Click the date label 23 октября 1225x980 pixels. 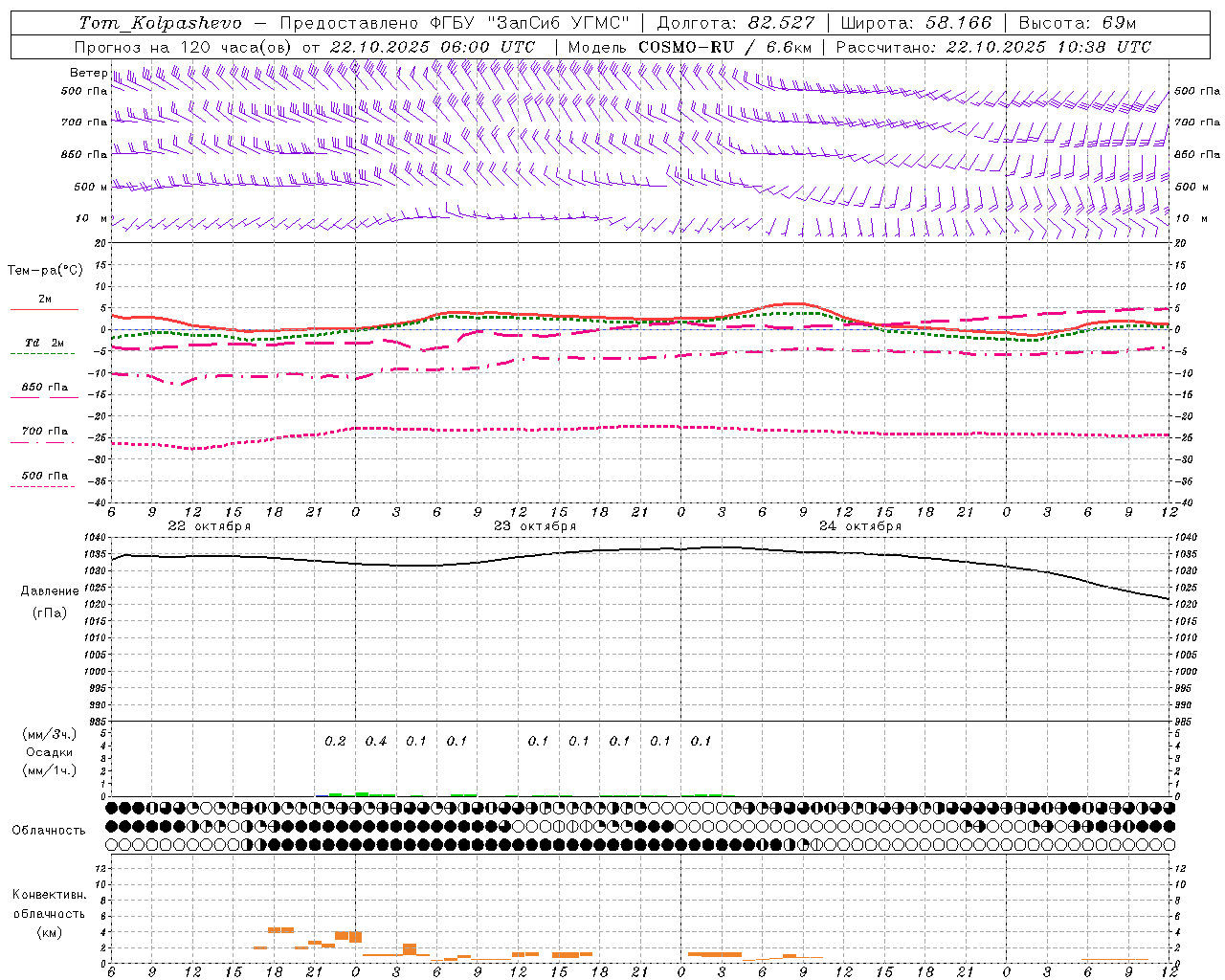pyautogui.click(x=535, y=525)
